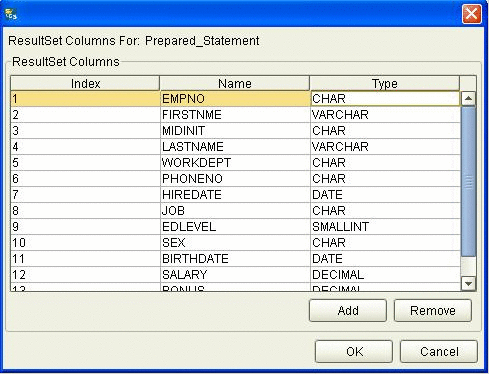489x374 pixels.
Task: Click the scrollbar up arrow
Action: tap(468, 98)
